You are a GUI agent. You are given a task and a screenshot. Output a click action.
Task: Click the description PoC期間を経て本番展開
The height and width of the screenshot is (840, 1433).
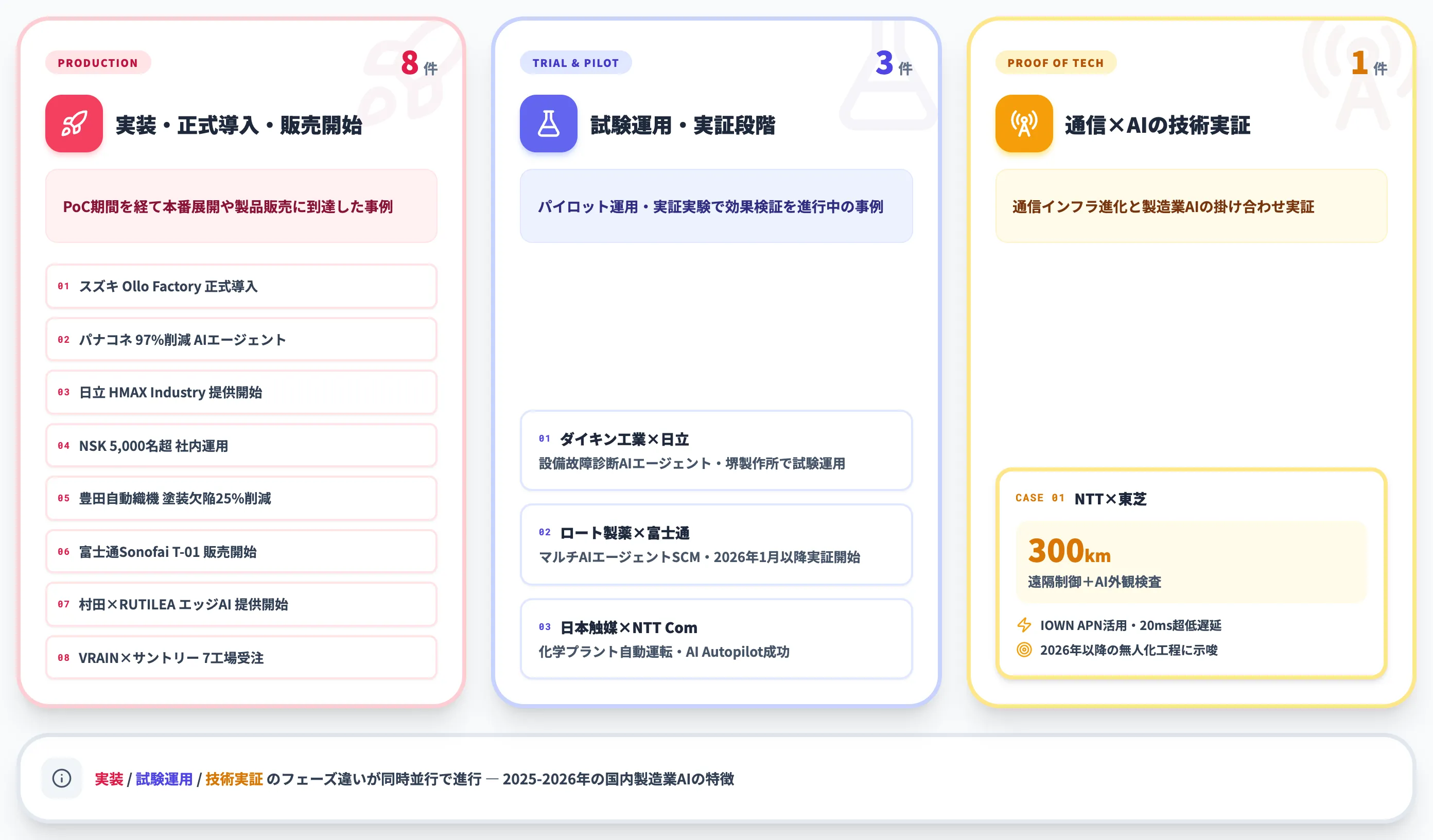tap(228, 206)
